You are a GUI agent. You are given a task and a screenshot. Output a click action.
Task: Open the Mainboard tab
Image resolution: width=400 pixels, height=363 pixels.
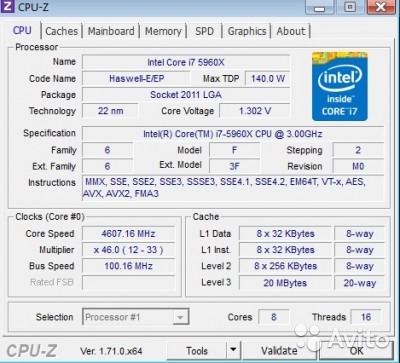pos(111,31)
